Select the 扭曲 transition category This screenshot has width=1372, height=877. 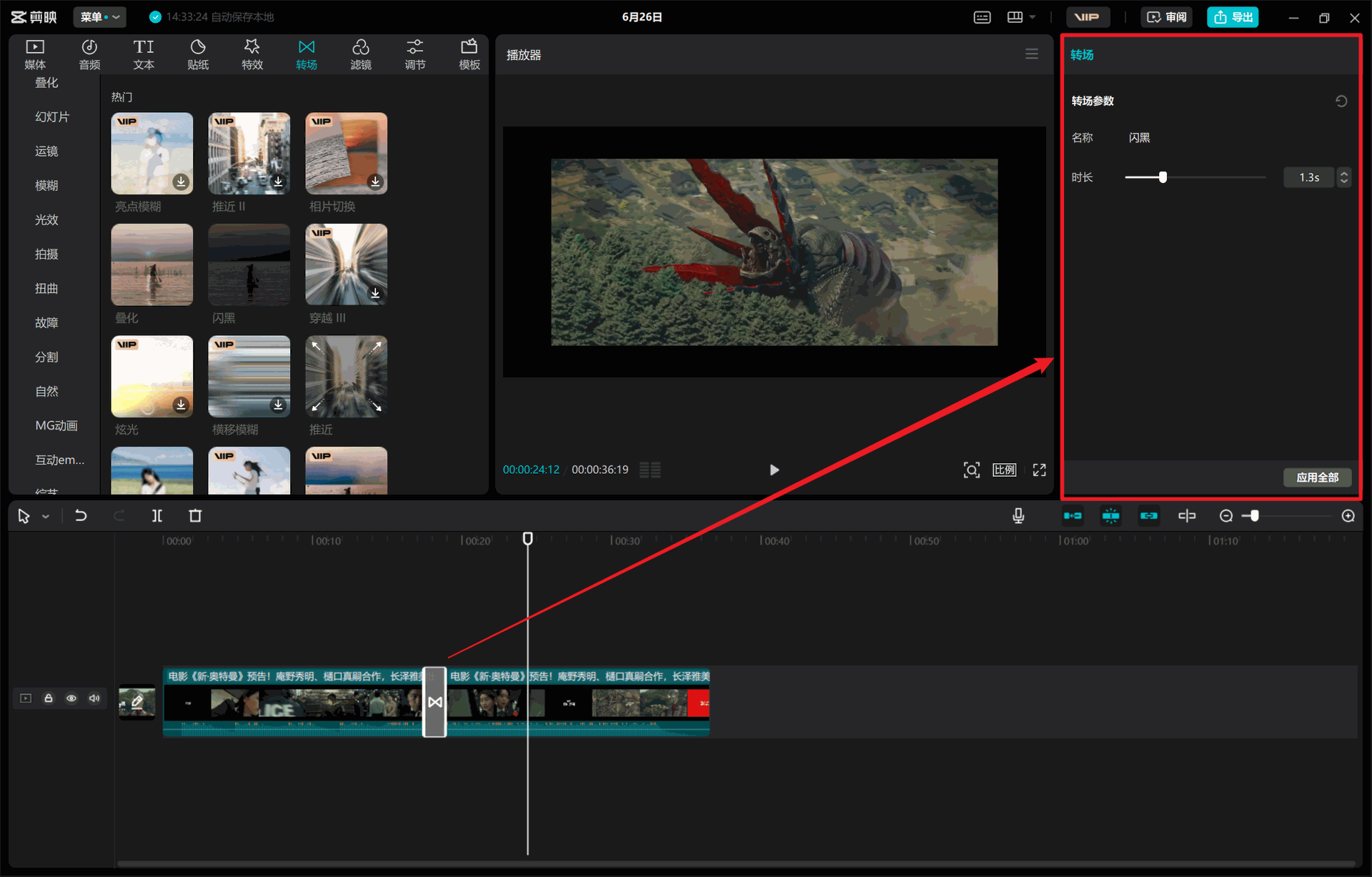click(x=46, y=288)
